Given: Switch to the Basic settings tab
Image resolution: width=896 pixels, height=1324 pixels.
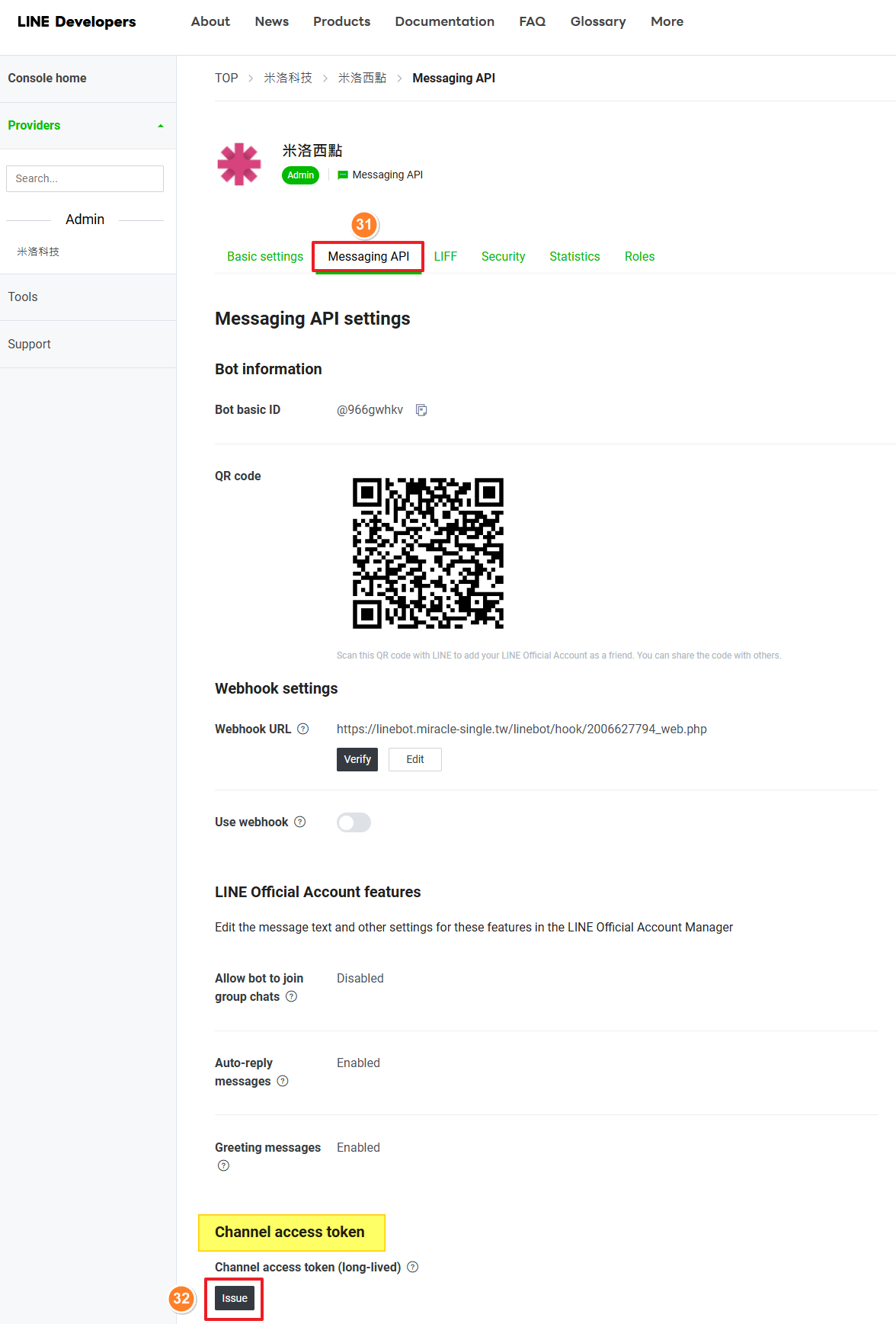Looking at the screenshot, I should (265, 257).
